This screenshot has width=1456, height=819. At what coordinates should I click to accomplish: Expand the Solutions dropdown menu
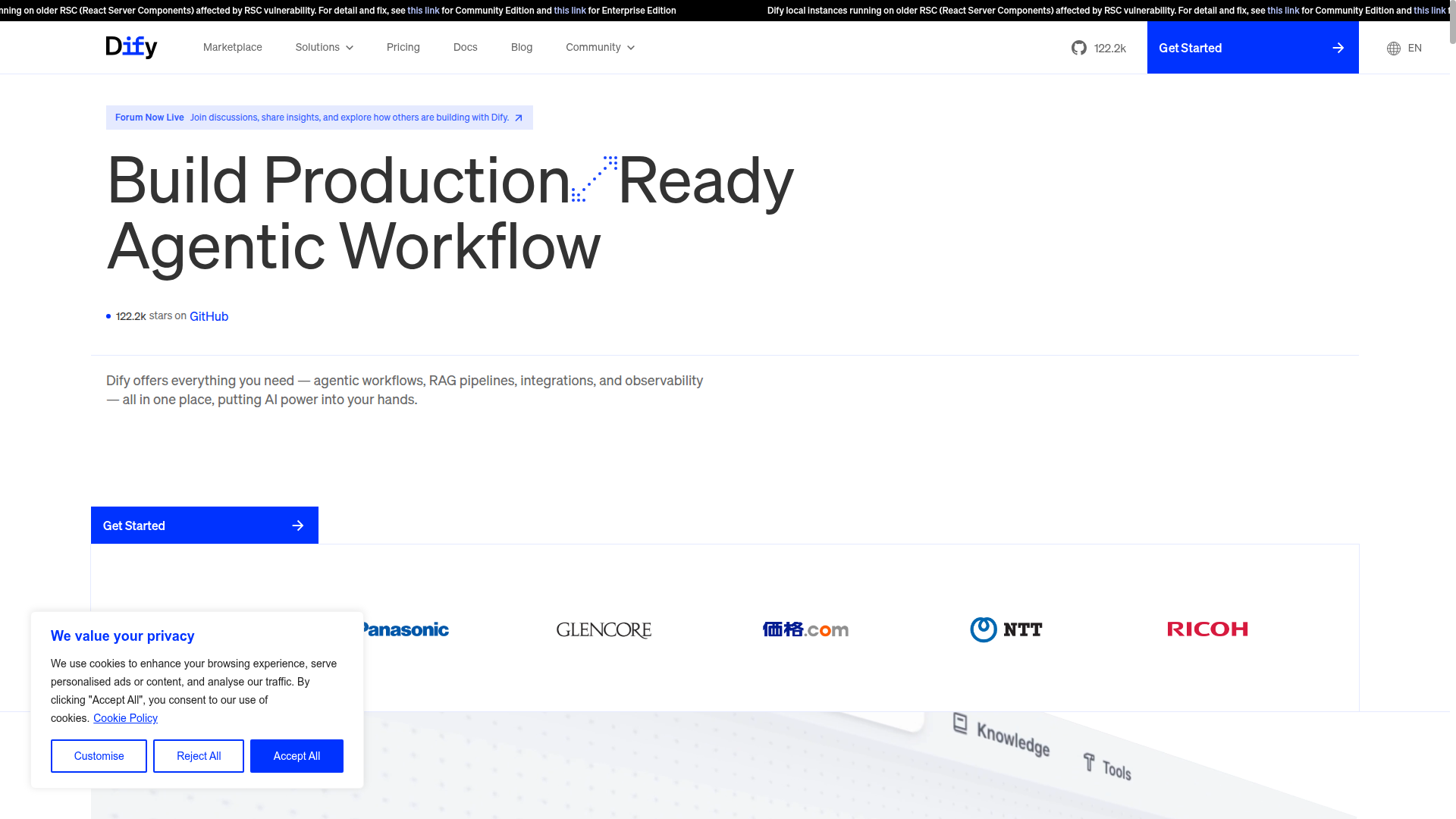coord(324,47)
